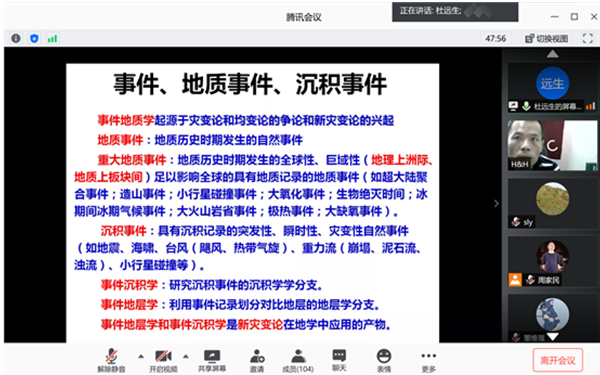
Task: Open 共享屏幕 share screen option
Action: [x=212, y=360]
